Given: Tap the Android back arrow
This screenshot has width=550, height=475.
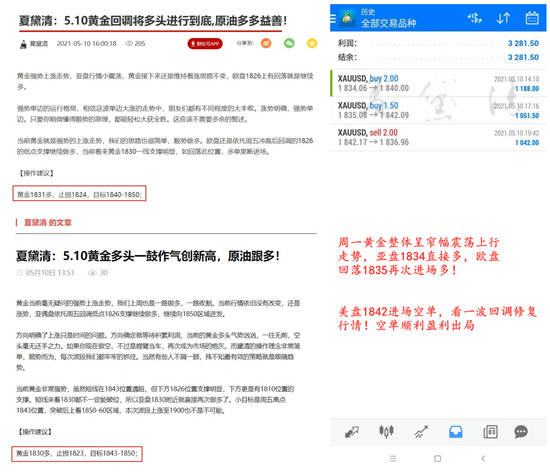Looking at the screenshot, I should pos(483,459).
